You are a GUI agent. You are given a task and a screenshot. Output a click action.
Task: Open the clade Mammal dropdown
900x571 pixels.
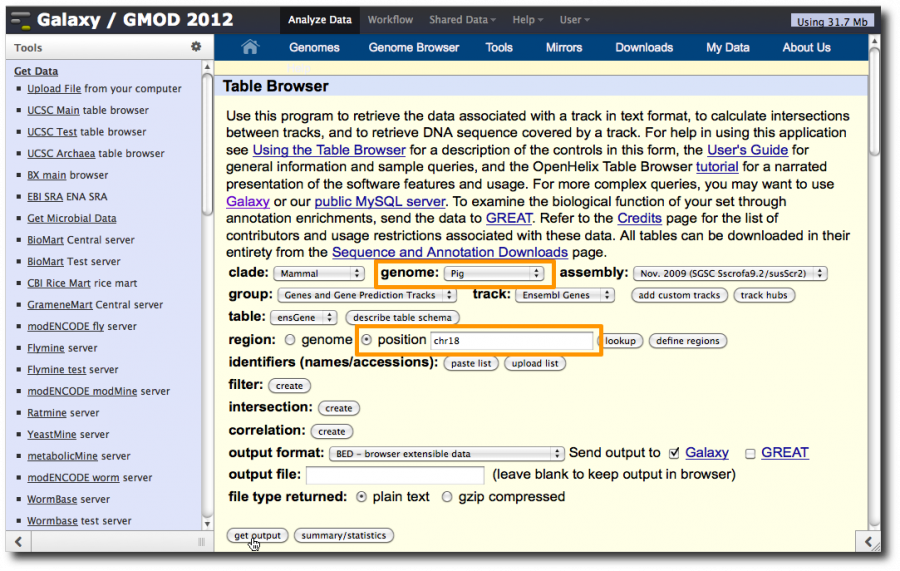(x=319, y=274)
